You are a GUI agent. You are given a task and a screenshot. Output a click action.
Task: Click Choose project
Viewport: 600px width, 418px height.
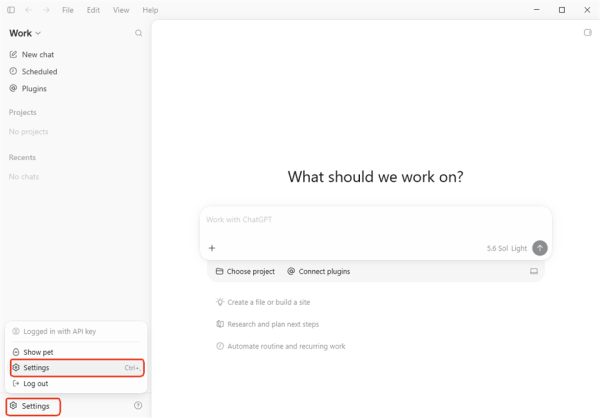pos(245,271)
